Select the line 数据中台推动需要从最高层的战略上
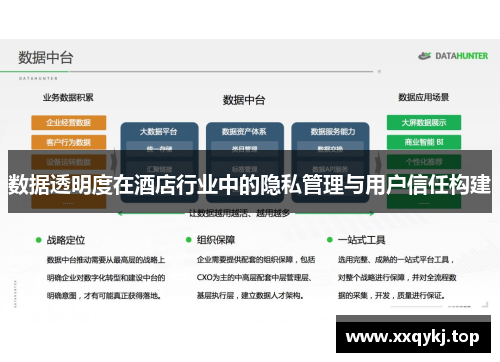 pos(106,260)
